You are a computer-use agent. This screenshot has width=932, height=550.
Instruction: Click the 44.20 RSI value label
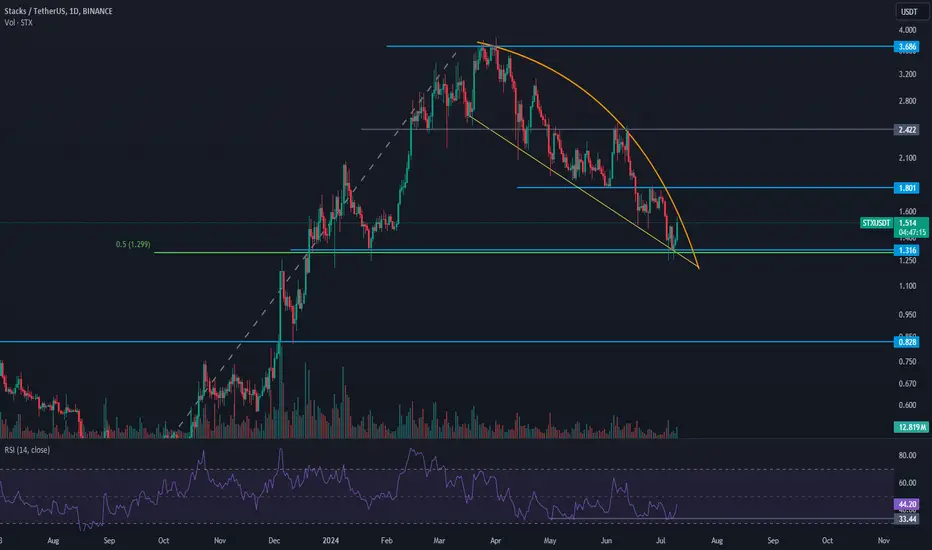[x=906, y=504]
